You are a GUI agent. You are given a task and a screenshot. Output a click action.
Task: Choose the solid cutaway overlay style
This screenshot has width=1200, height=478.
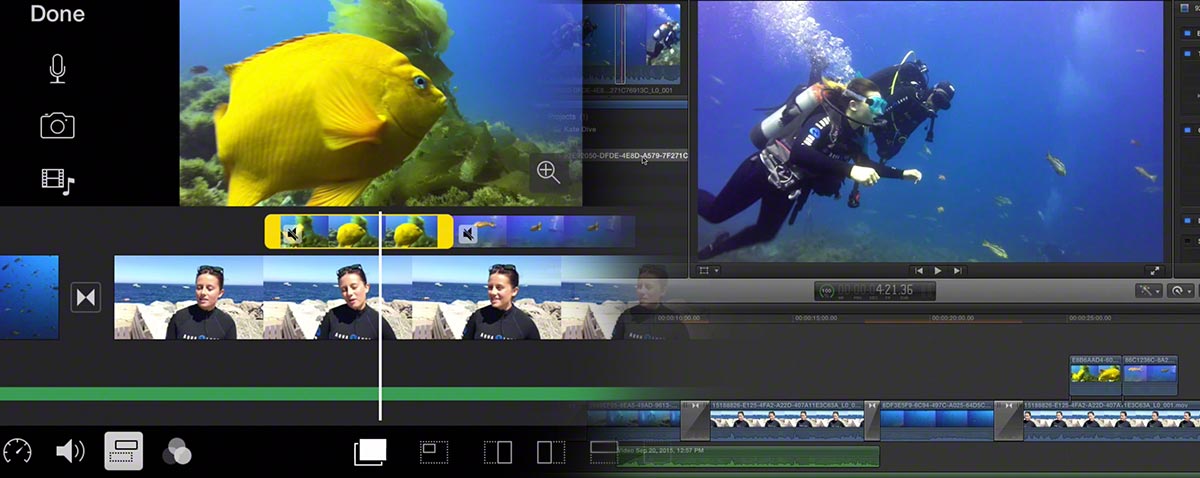370,452
